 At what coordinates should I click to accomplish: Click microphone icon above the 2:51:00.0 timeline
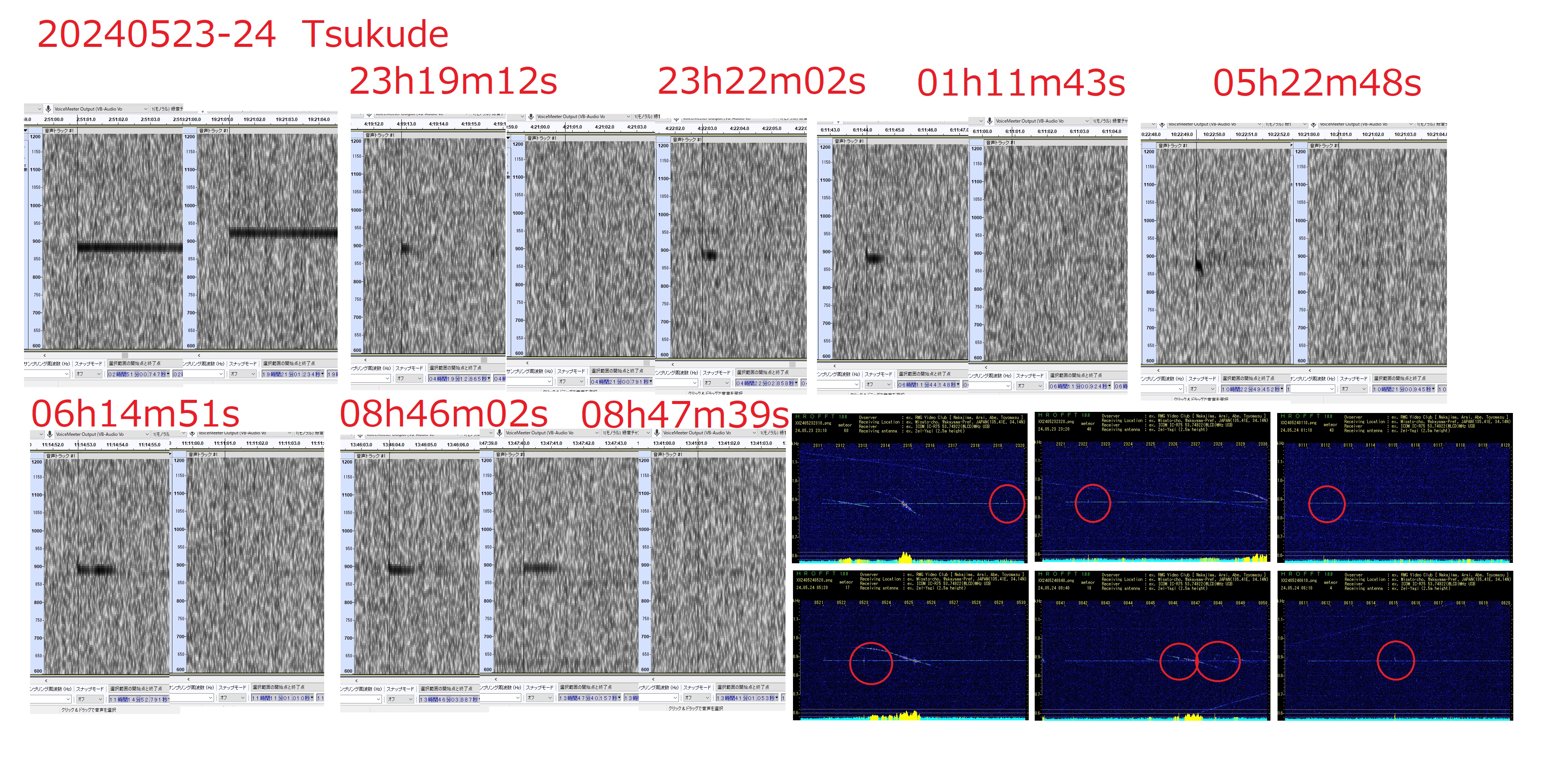pos(48,109)
